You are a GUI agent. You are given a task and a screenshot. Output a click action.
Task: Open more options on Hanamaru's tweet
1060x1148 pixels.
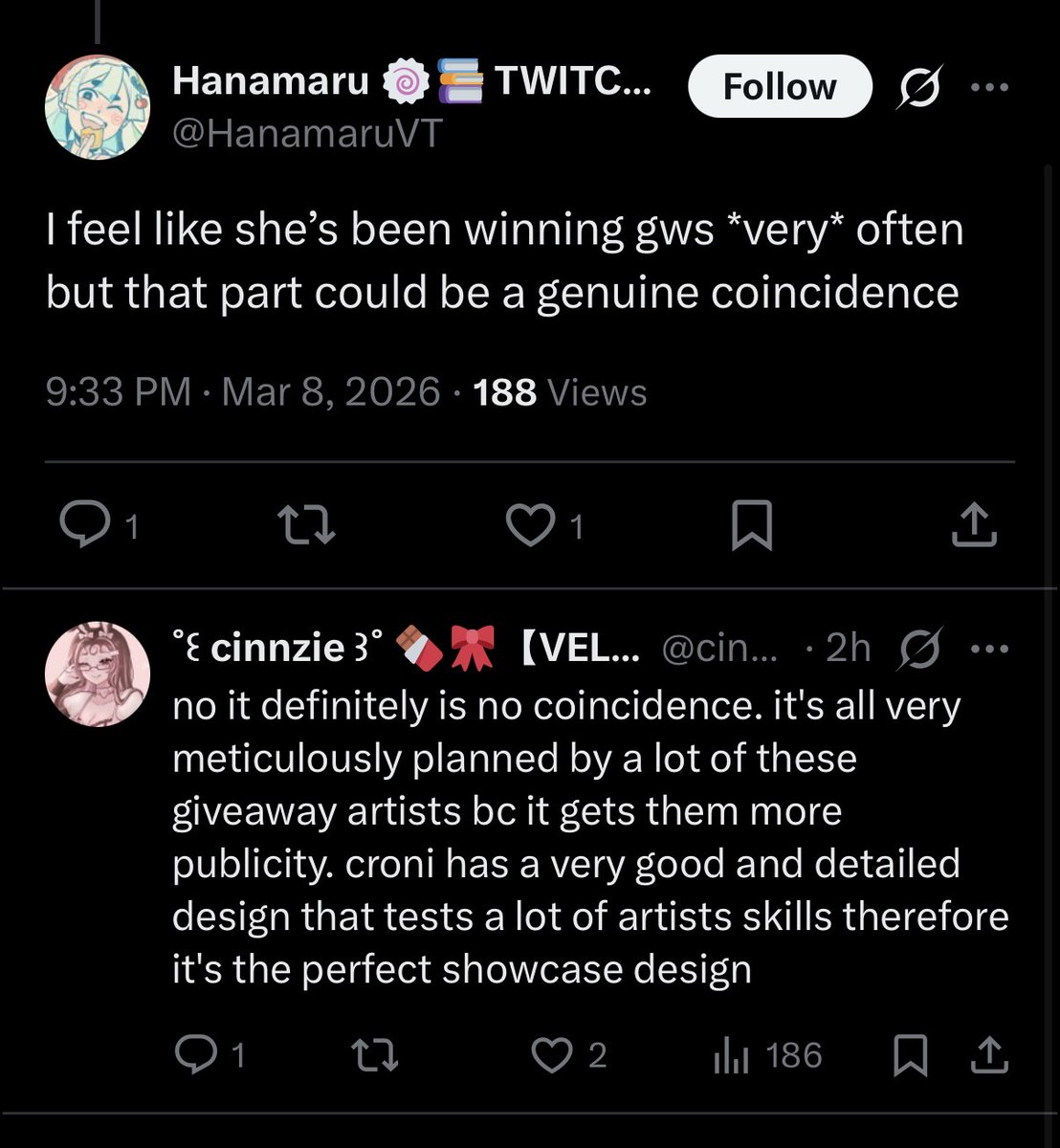click(x=989, y=87)
